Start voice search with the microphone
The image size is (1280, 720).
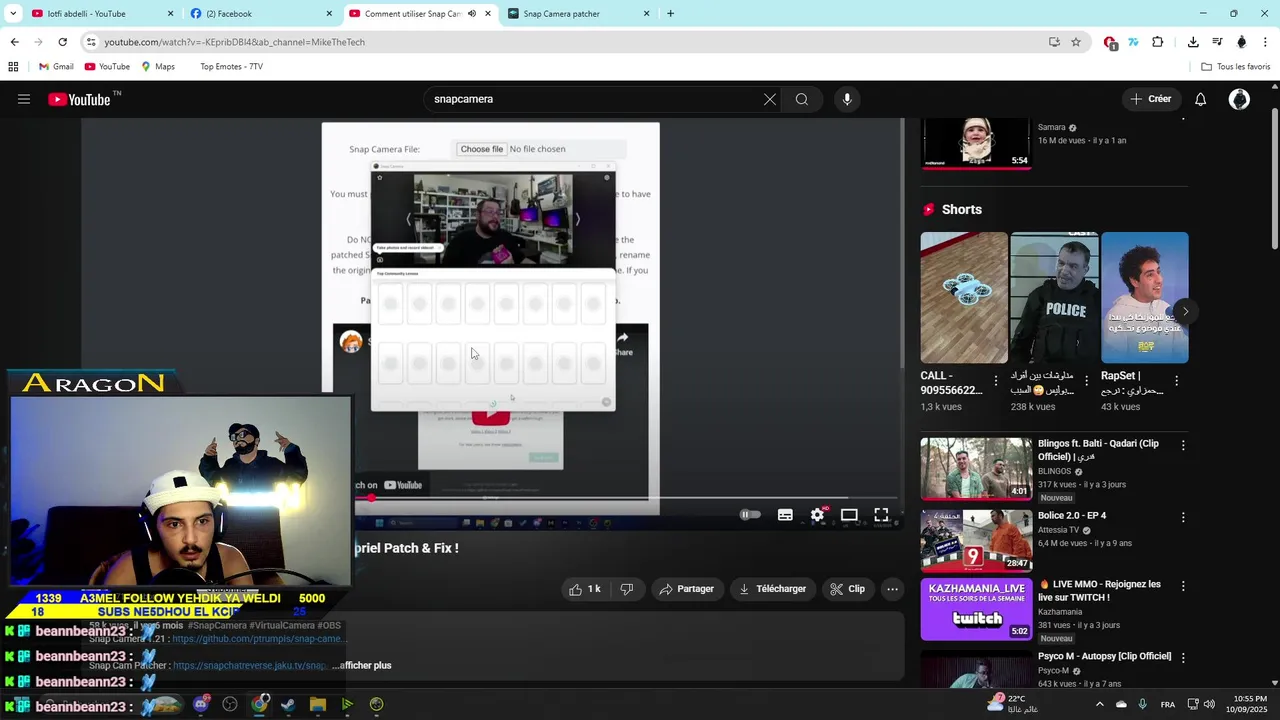pyautogui.click(x=847, y=99)
